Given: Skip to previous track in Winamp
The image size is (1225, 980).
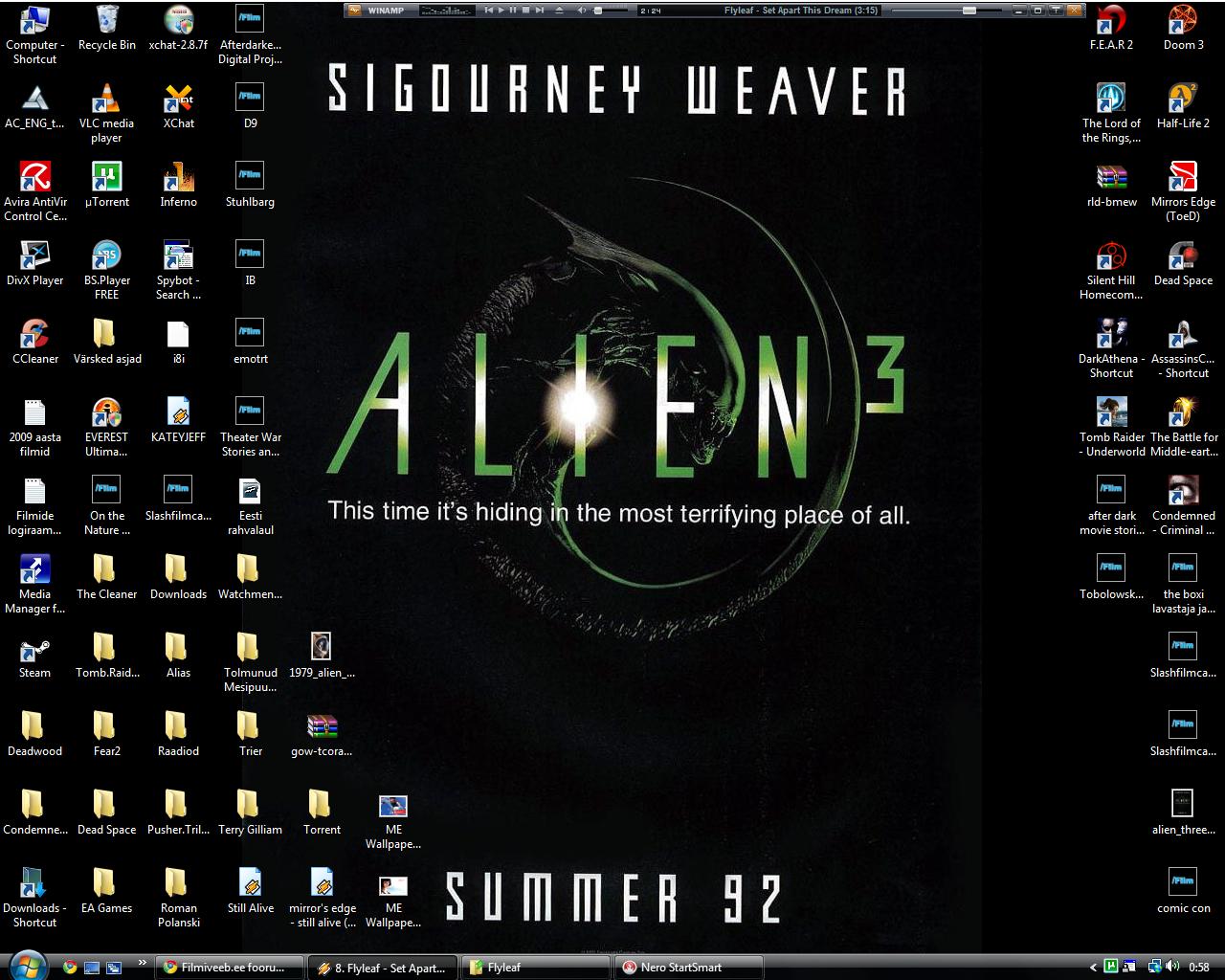Looking at the screenshot, I should (489, 11).
